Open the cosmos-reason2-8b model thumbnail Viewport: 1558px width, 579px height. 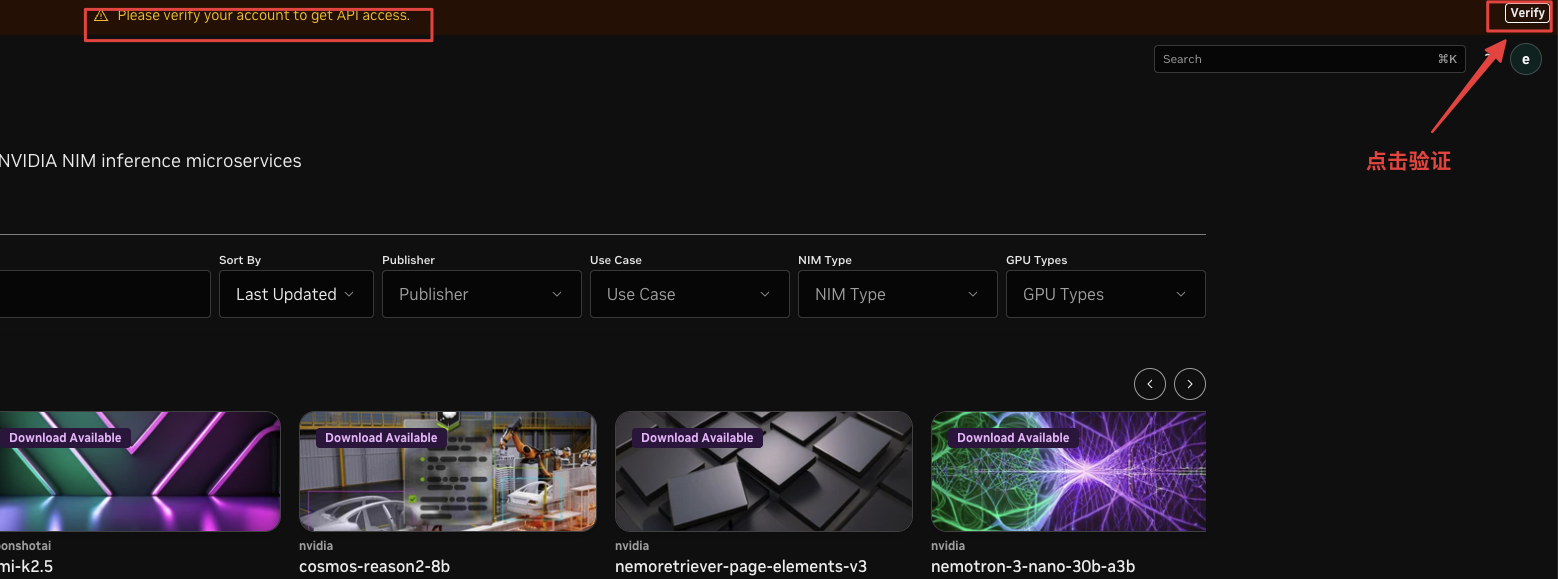pos(448,471)
